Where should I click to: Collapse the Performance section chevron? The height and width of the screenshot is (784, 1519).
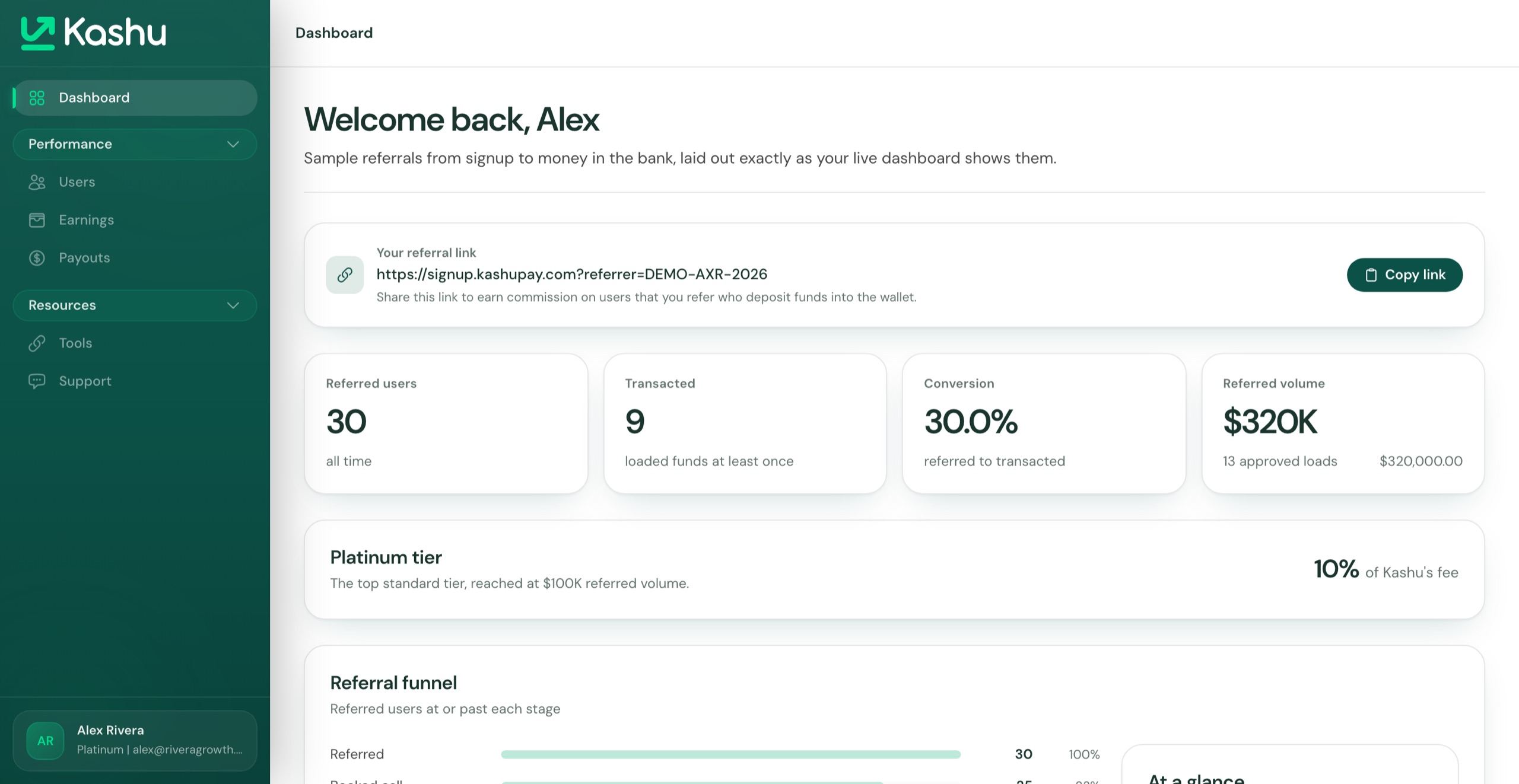point(233,144)
